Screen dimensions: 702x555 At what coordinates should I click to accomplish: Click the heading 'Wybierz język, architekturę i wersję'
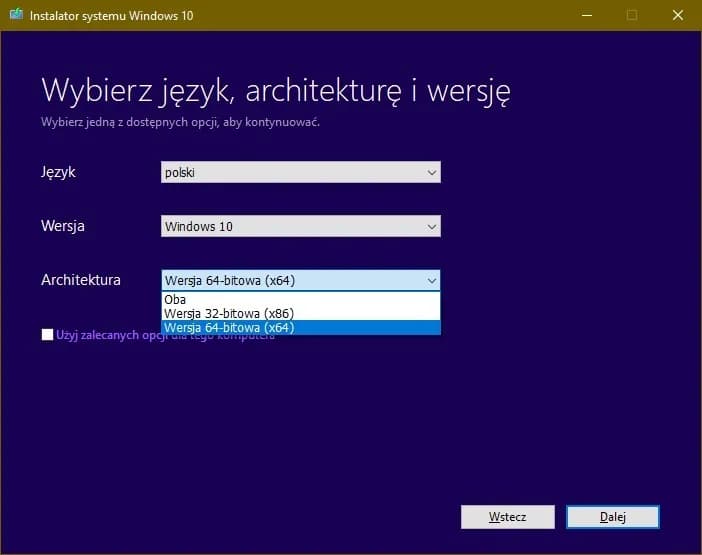coord(276,90)
